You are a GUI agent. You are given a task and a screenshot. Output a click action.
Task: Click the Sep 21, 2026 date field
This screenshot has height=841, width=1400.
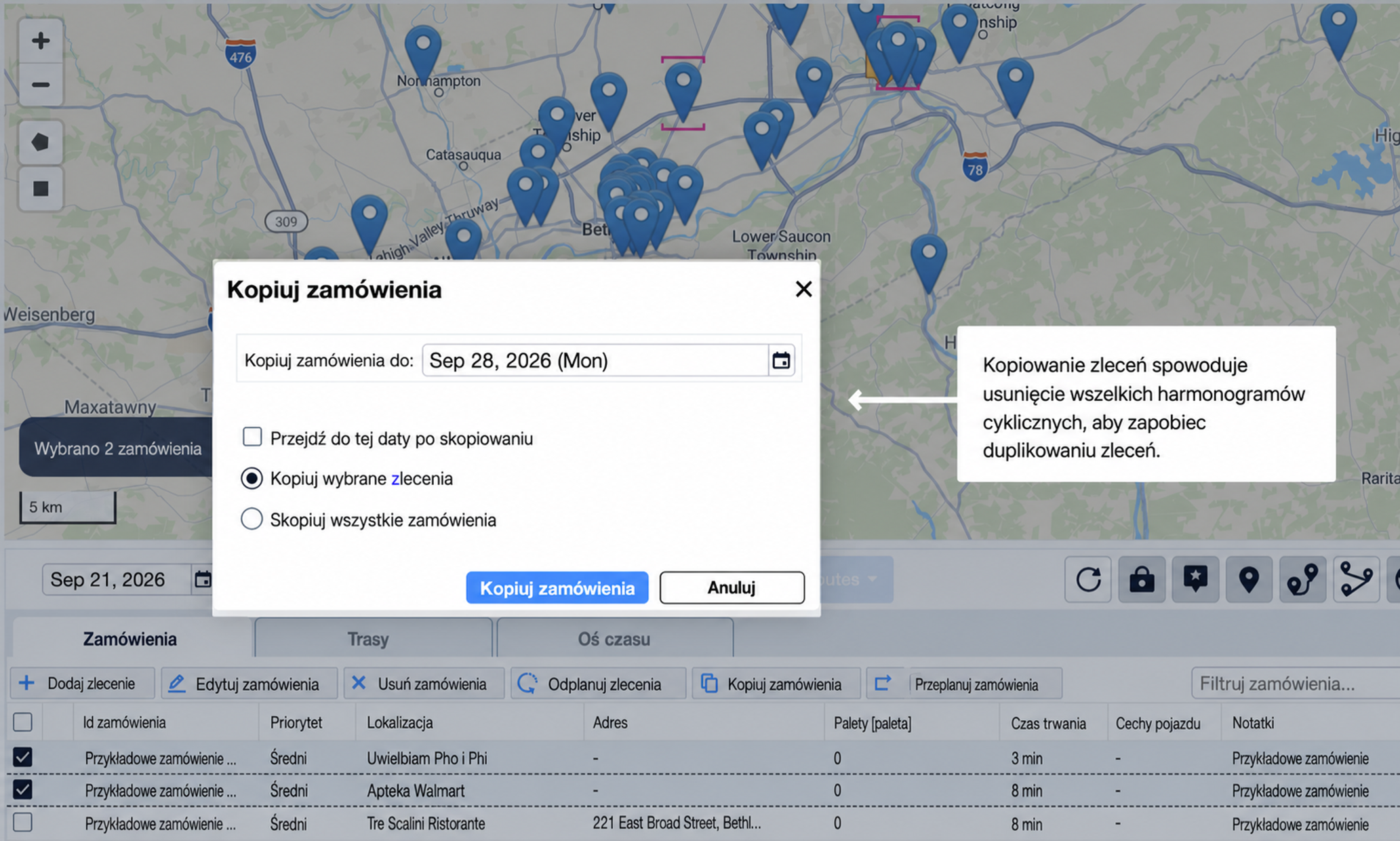point(117,579)
